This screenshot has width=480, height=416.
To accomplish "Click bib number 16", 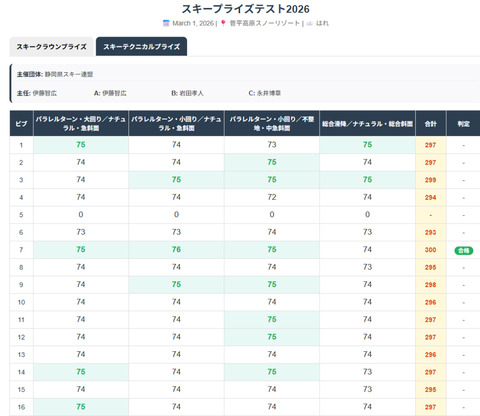I will tap(21, 407).
